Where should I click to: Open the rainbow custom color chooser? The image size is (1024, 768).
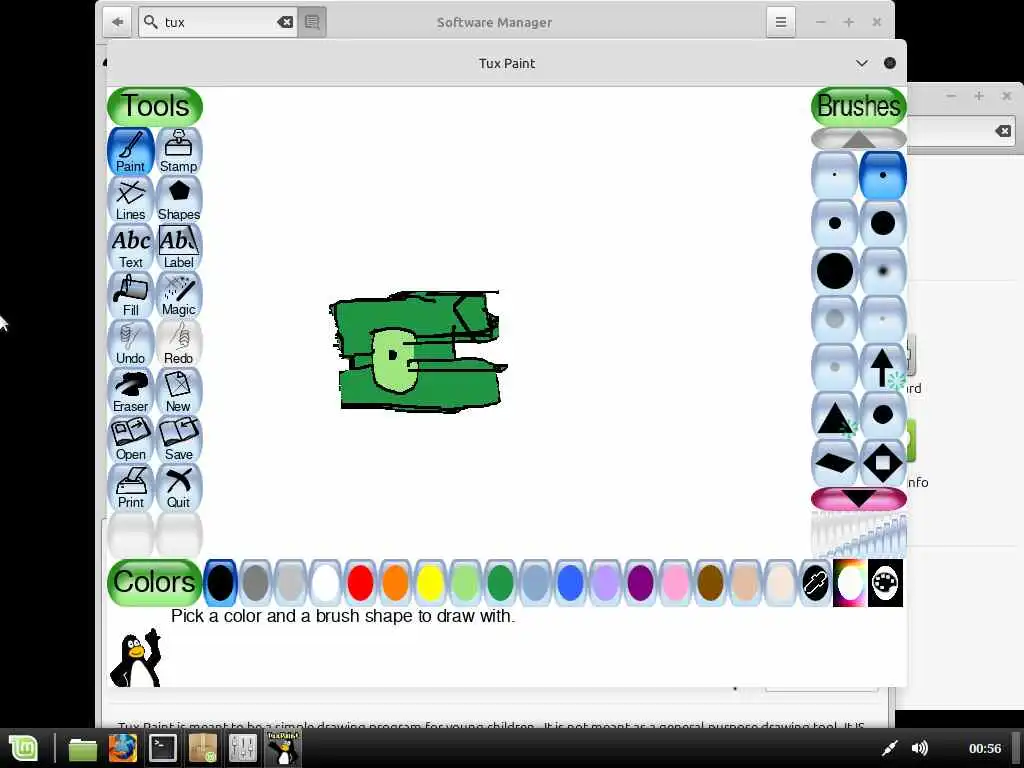pyautogui.click(x=850, y=583)
